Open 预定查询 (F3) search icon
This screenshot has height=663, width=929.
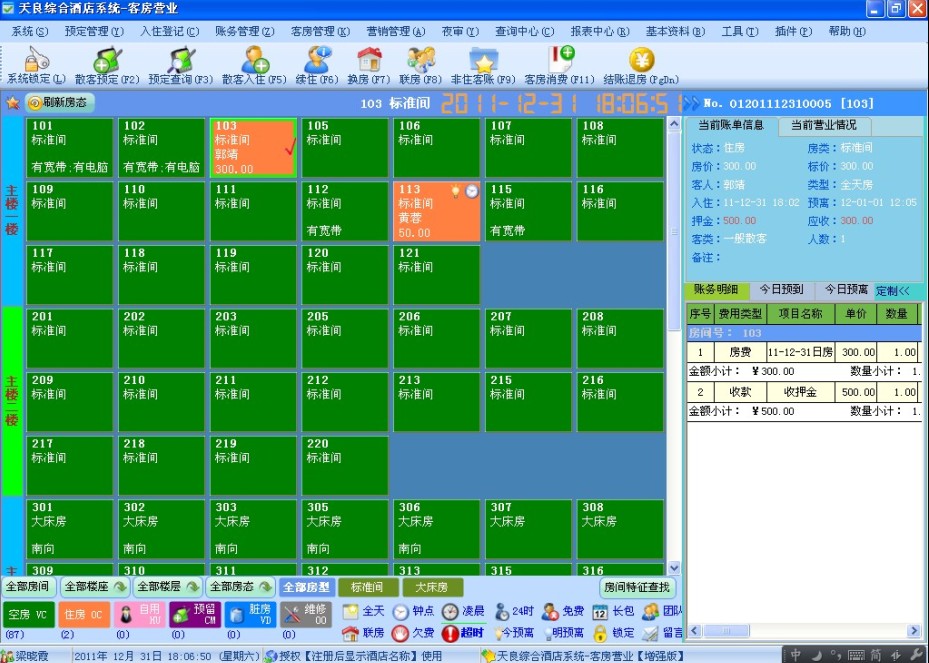point(181,60)
